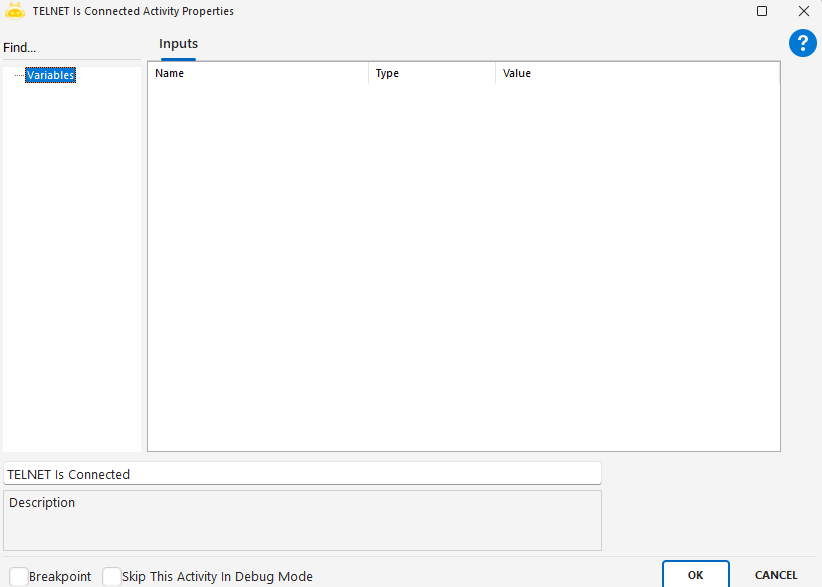822x587 pixels.
Task: Click the Find... search field
Action: (70, 48)
